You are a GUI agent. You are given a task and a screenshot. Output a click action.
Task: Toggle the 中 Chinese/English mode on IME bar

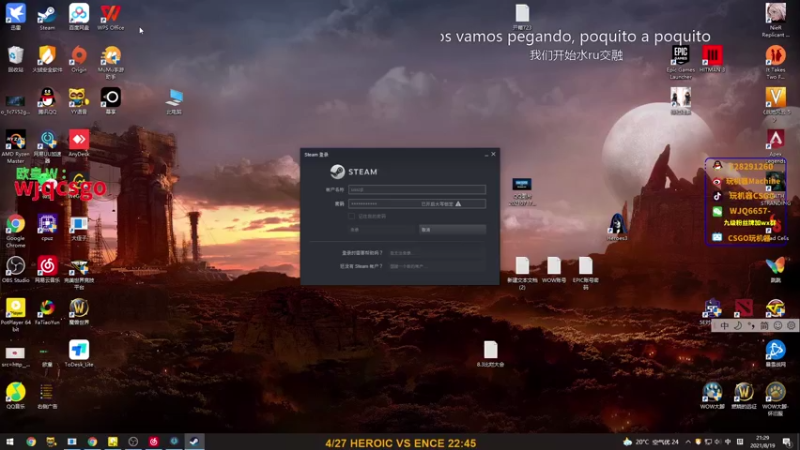(724, 326)
